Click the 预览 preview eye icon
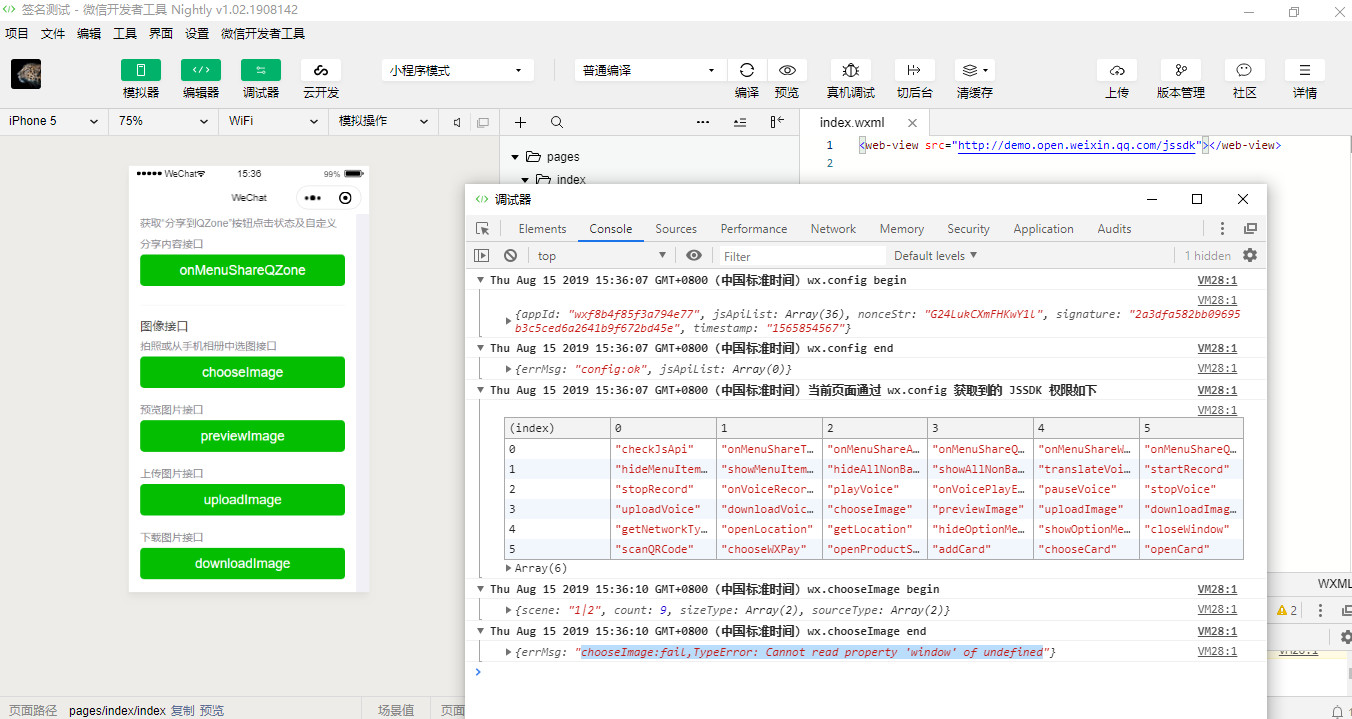Screen dimensions: 1352x719 click(x=787, y=70)
